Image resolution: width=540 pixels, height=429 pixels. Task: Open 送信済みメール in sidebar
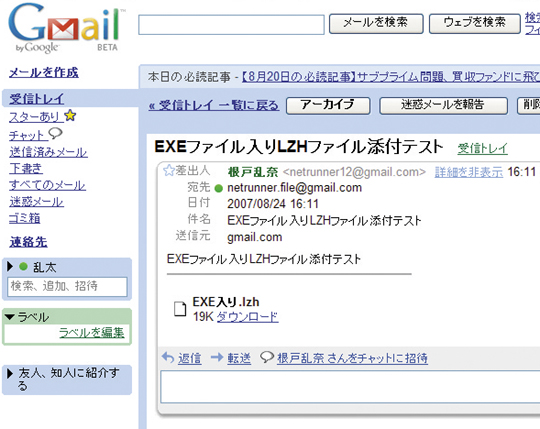point(48,152)
